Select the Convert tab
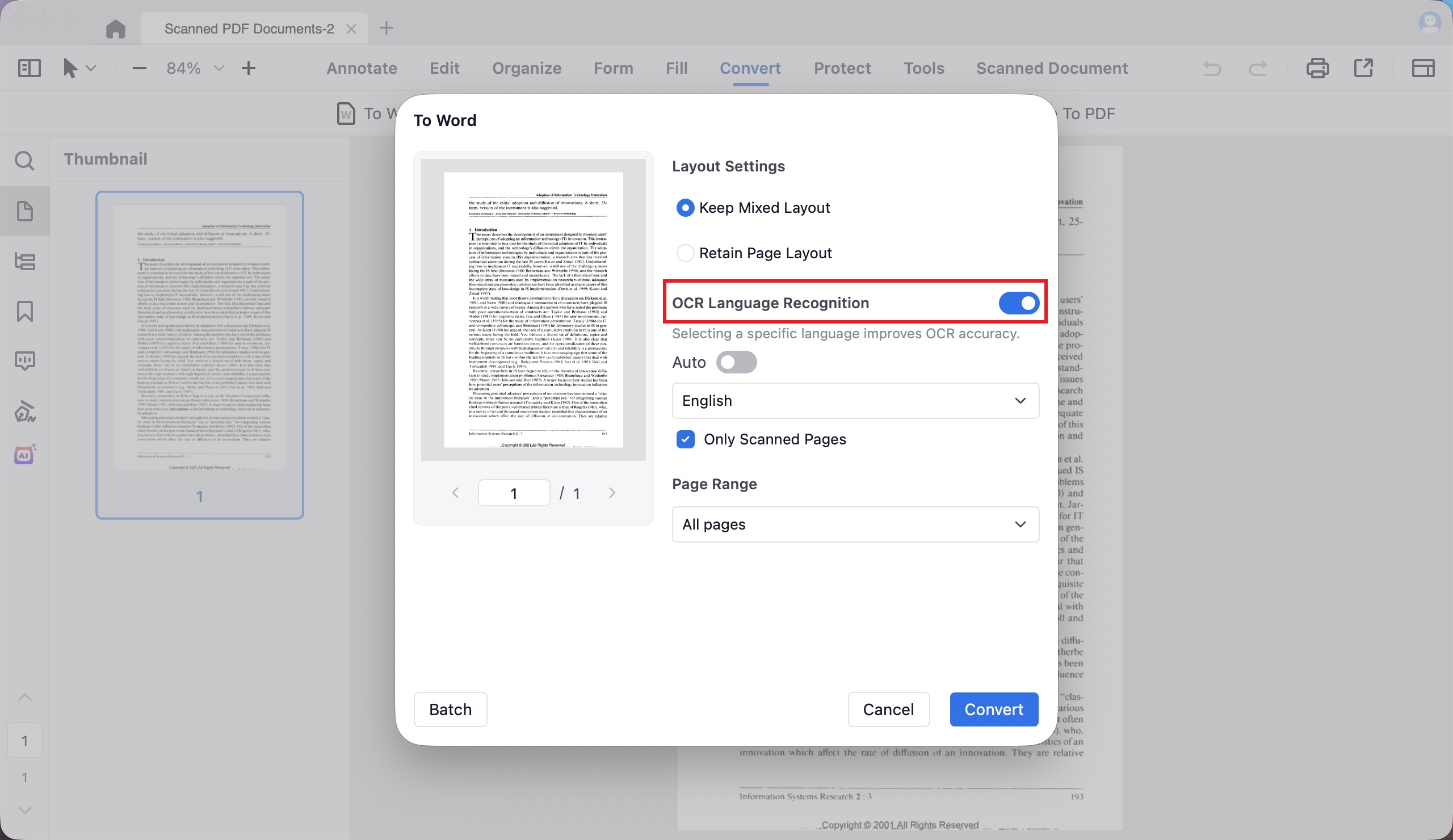1453x840 pixels. point(750,68)
